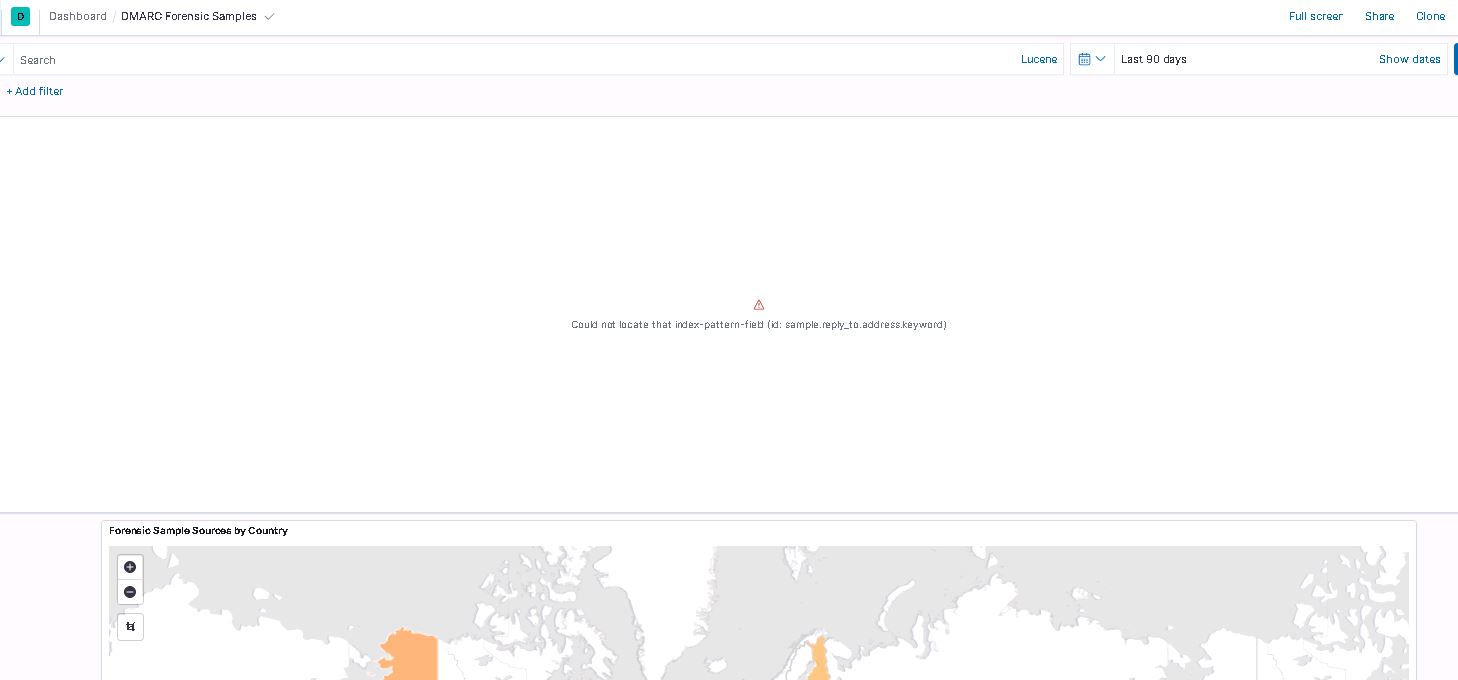Add a new filter
Viewport: 1458px width, 680px height.
[34, 91]
